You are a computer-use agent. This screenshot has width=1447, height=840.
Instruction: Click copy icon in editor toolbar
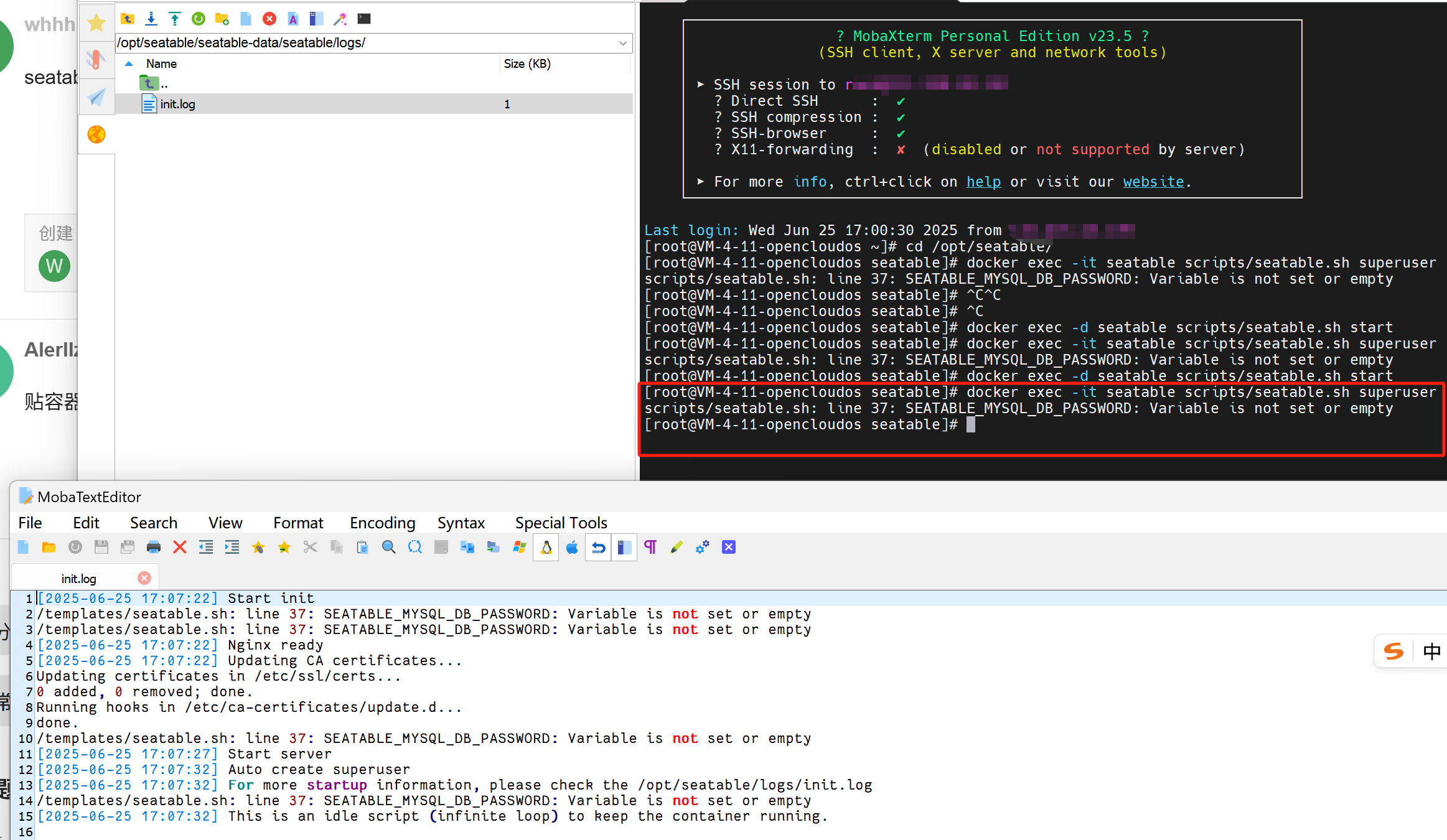[x=337, y=547]
